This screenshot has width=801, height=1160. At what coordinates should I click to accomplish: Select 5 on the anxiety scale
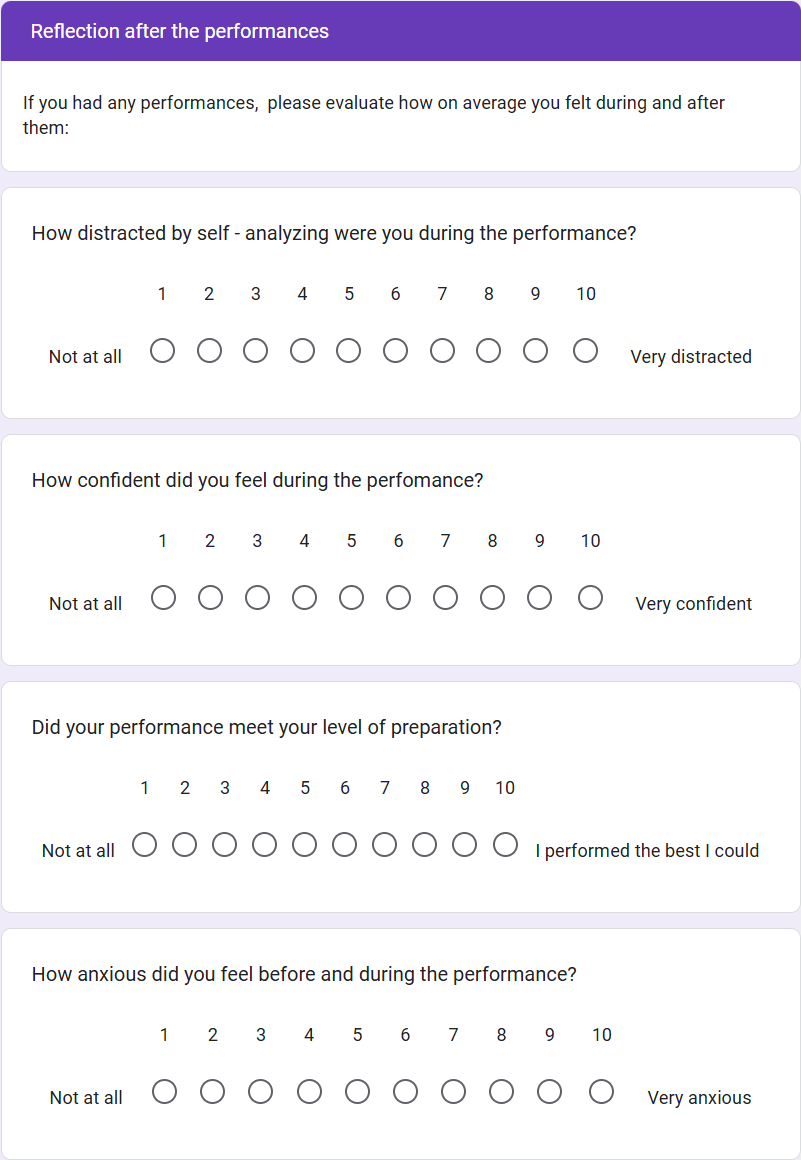click(x=357, y=1092)
